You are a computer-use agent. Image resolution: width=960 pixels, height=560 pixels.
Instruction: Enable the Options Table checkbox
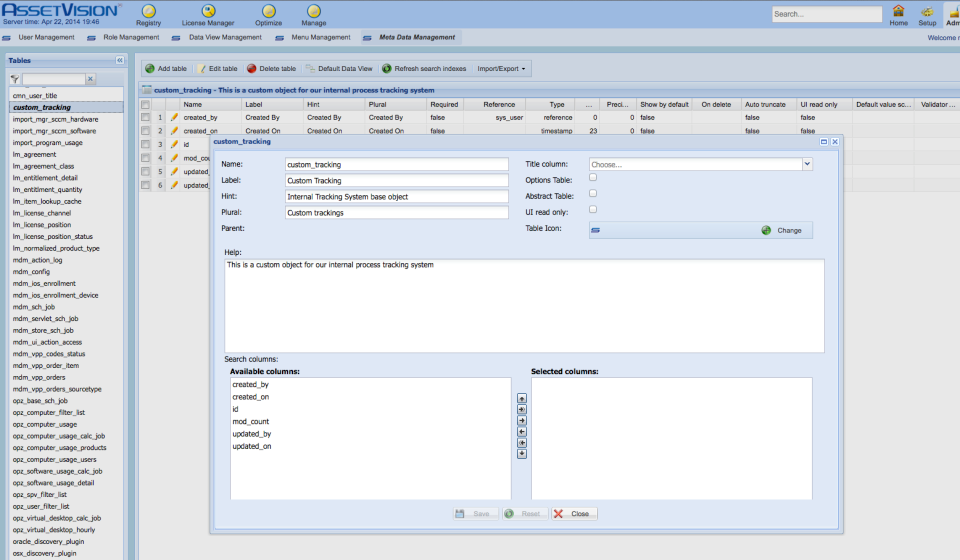point(593,177)
